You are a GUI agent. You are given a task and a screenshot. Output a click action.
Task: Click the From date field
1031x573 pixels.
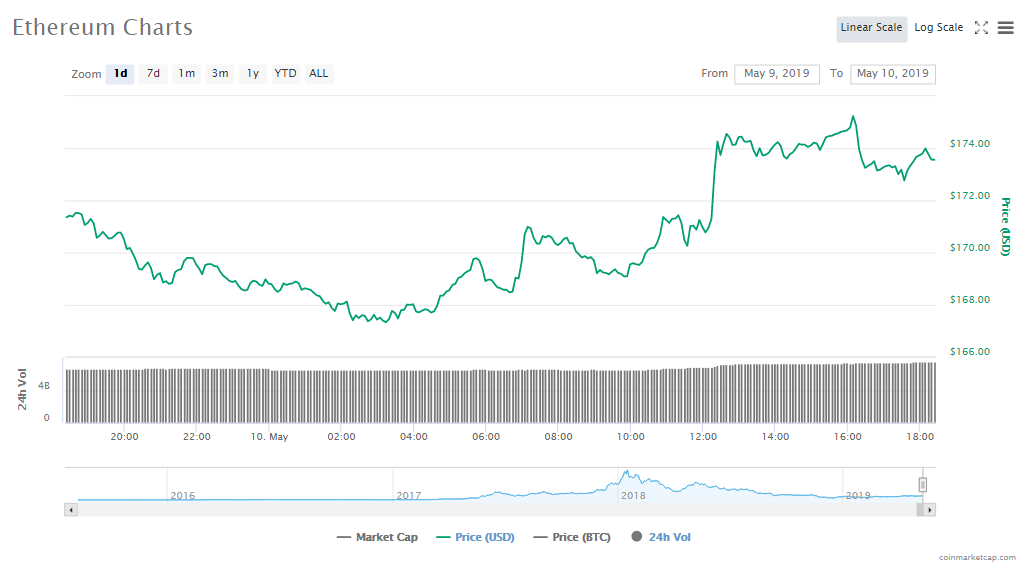(x=776, y=74)
